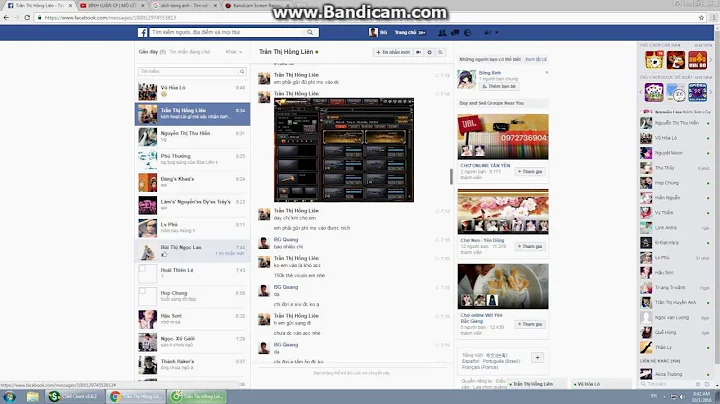Screen dimensions: 720x404
Task: Open Khác dropdown in inbox header
Action: coord(234,52)
